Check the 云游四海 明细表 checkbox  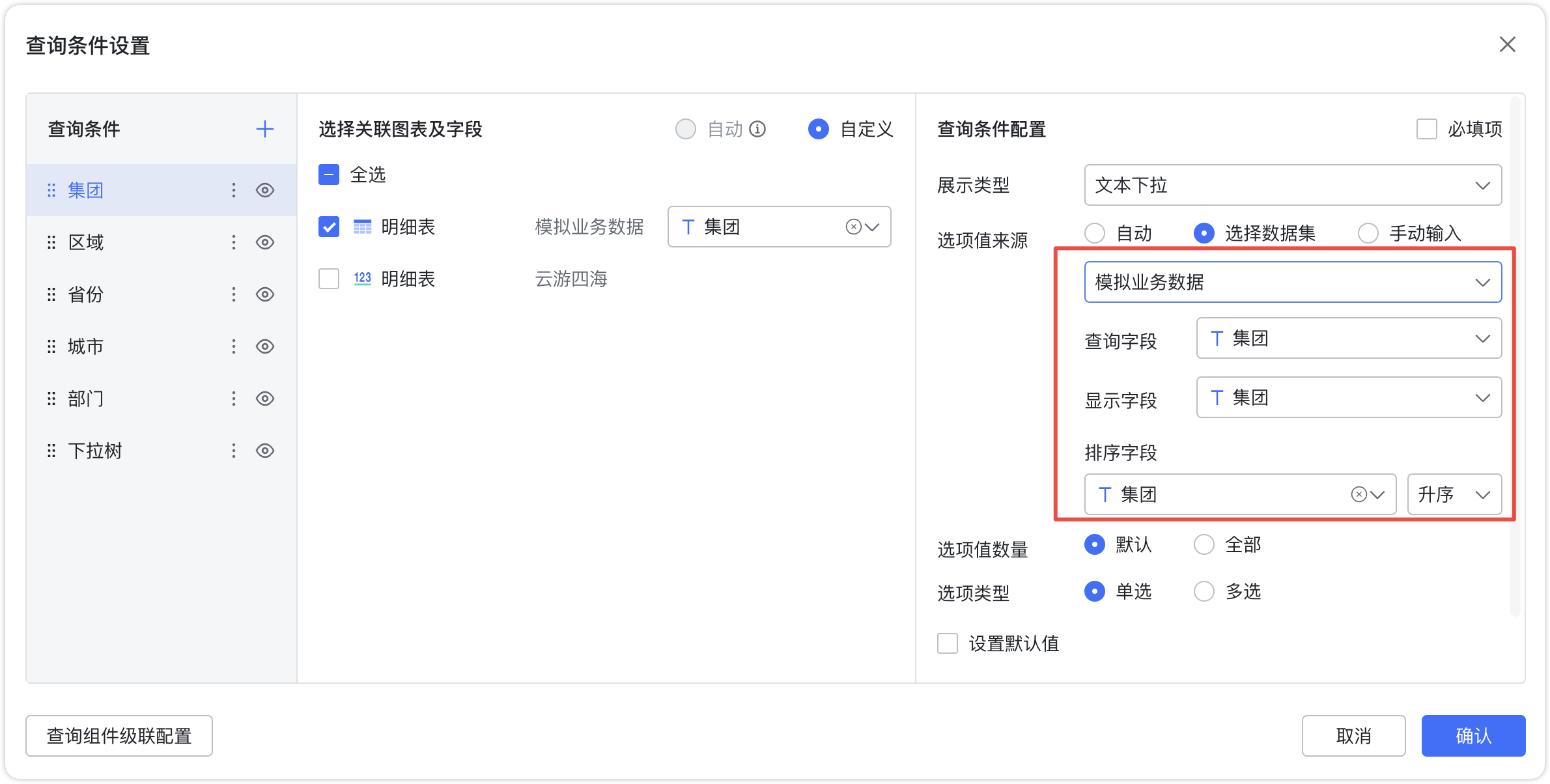click(x=329, y=279)
